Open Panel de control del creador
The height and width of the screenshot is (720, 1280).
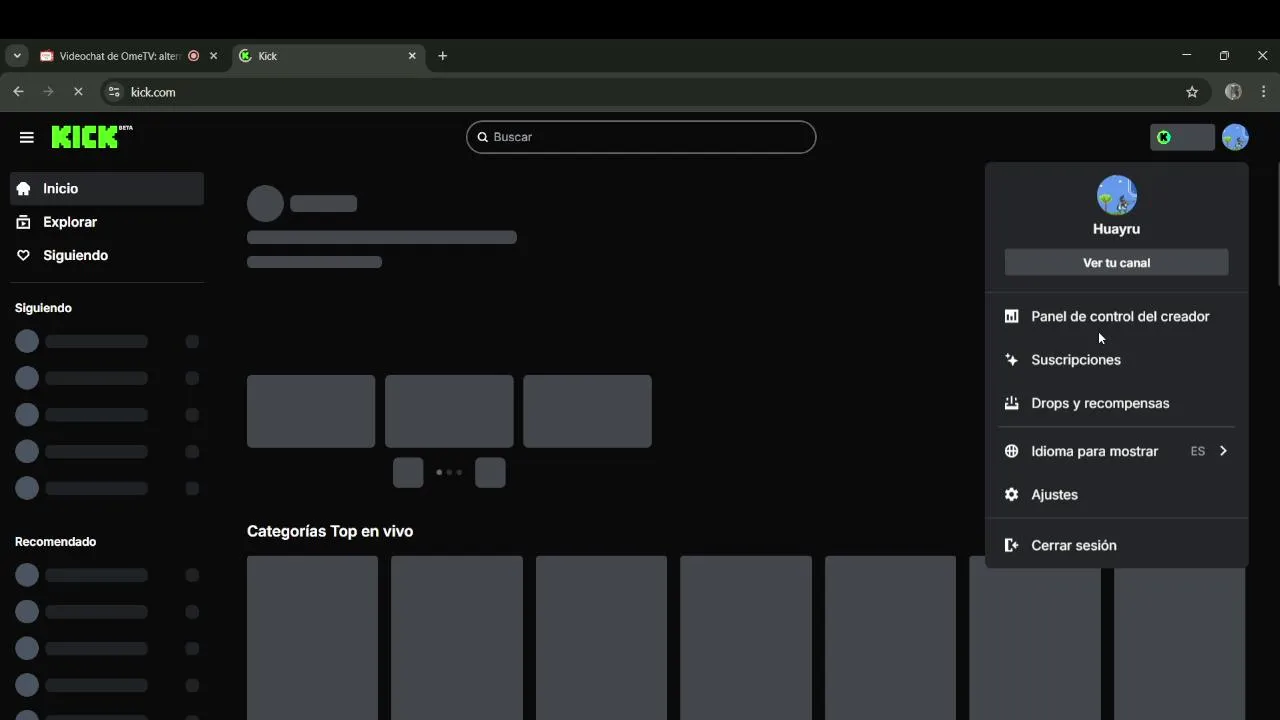(x=1117, y=316)
